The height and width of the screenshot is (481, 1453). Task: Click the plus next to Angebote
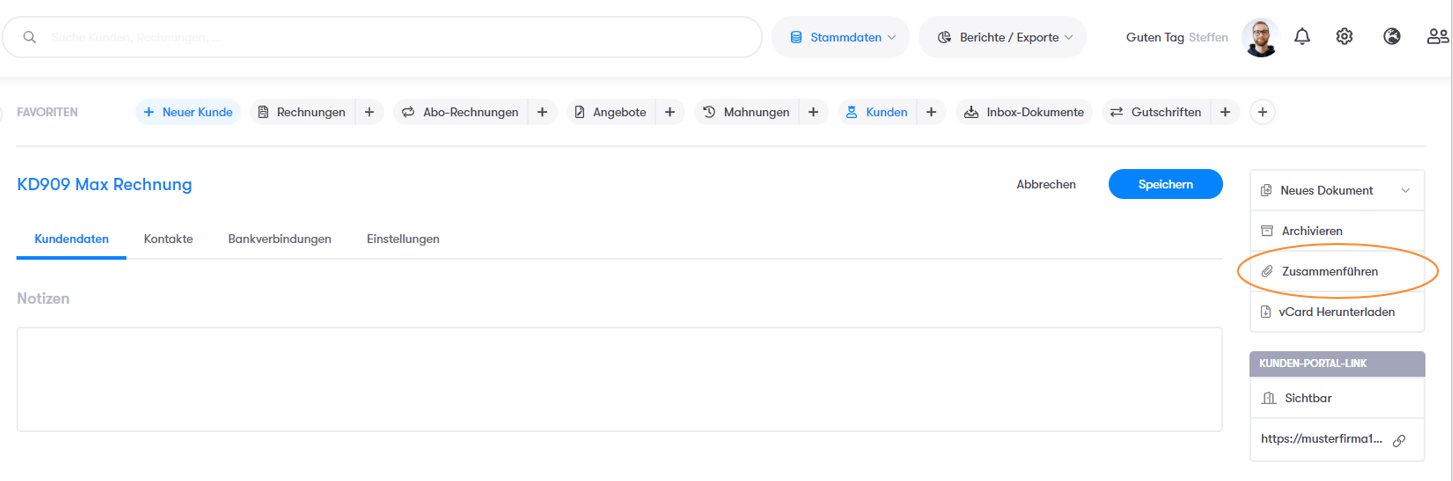670,112
